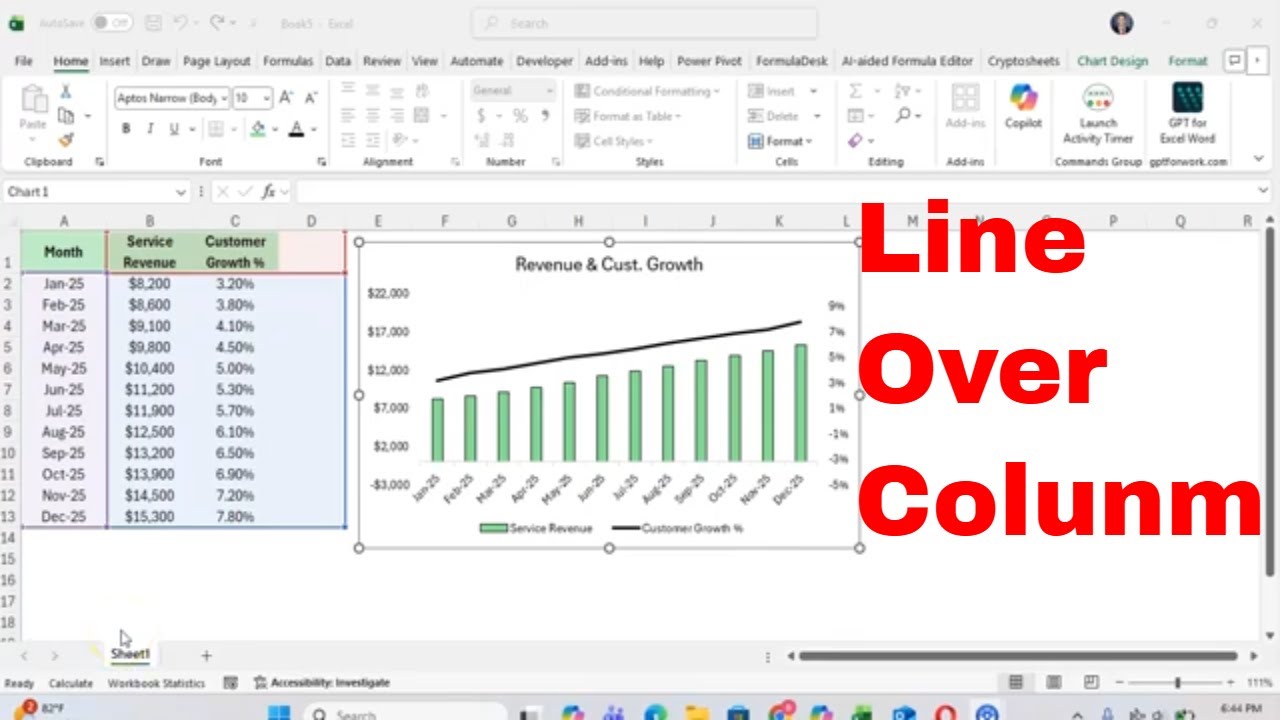The width and height of the screenshot is (1280, 720).
Task: Click the search box in title bar
Action: pyautogui.click(x=644, y=23)
